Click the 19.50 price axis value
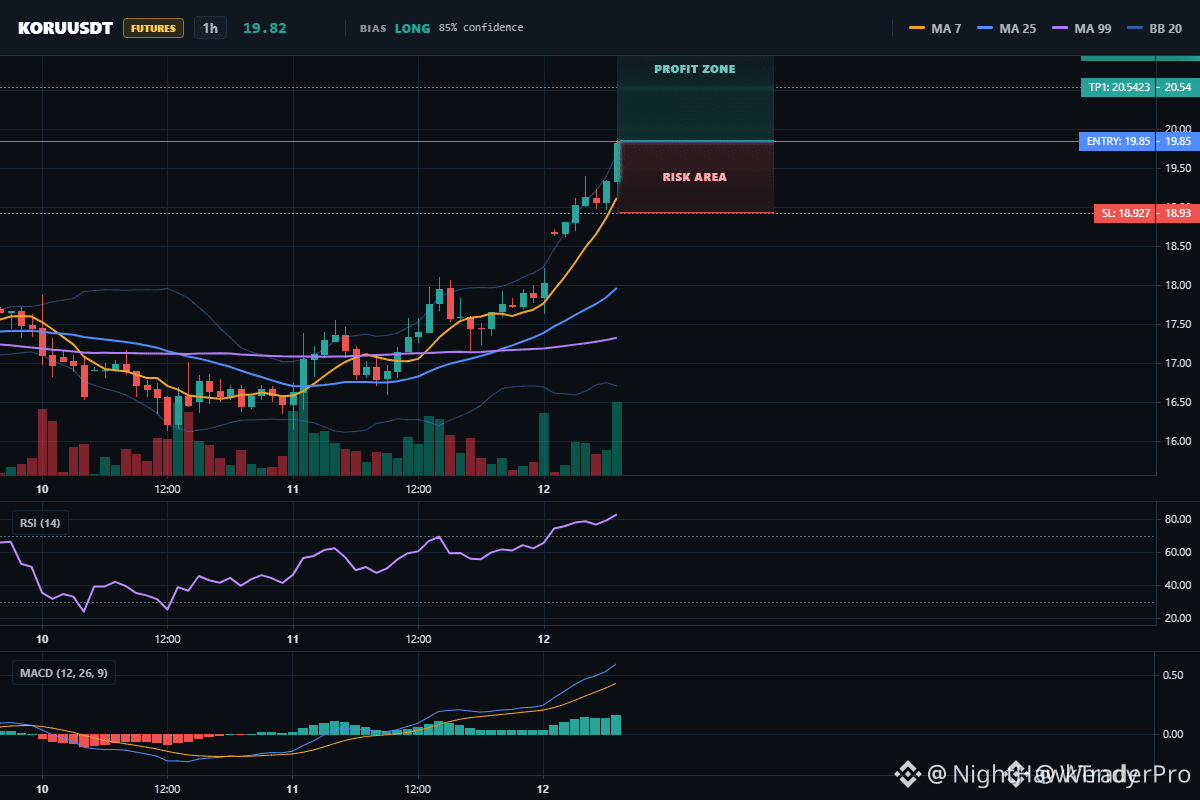The width and height of the screenshot is (1200, 800). [1177, 168]
